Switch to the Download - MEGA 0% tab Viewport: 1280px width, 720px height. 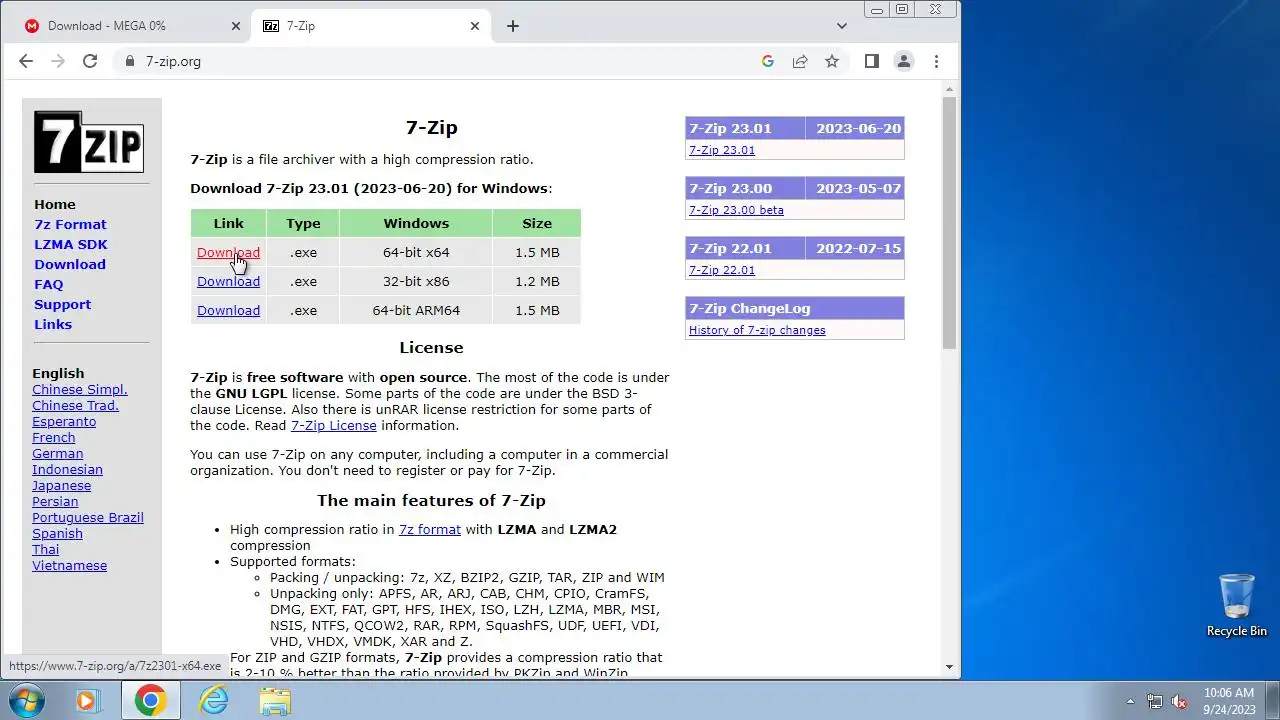pos(132,26)
